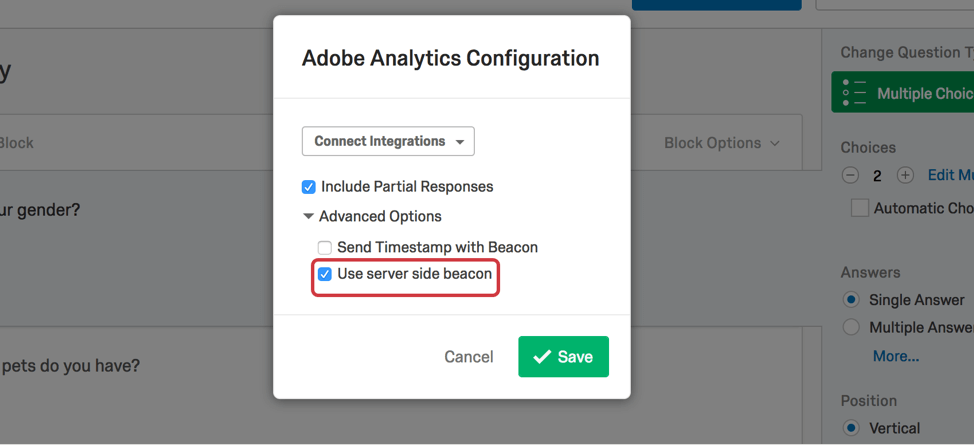The width and height of the screenshot is (974, 445).
Task: Open the Block Options dropdown
Action: tap(721, 143)
